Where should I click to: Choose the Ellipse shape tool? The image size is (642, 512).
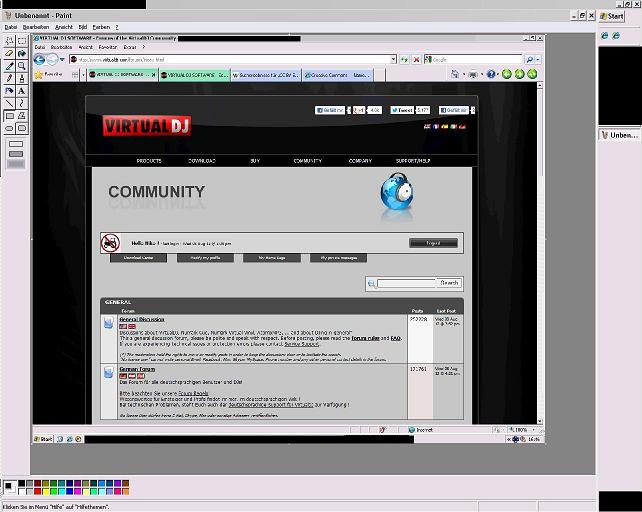[9, 127]
